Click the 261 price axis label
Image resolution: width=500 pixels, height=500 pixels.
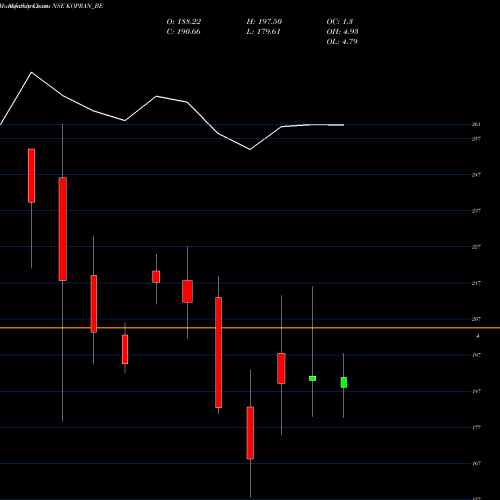pos(476,125)
